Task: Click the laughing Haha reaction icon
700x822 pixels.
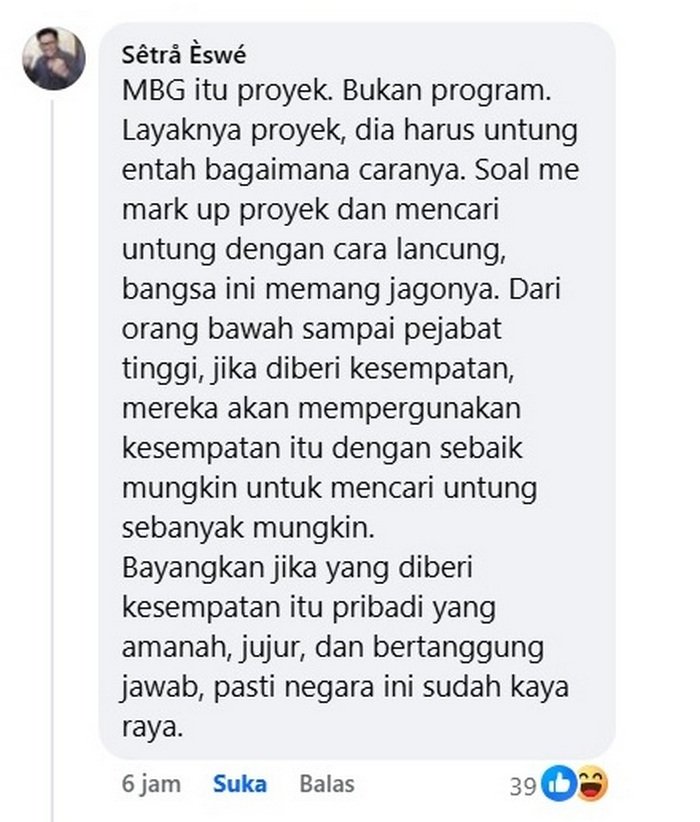Action: pos(591,784)
